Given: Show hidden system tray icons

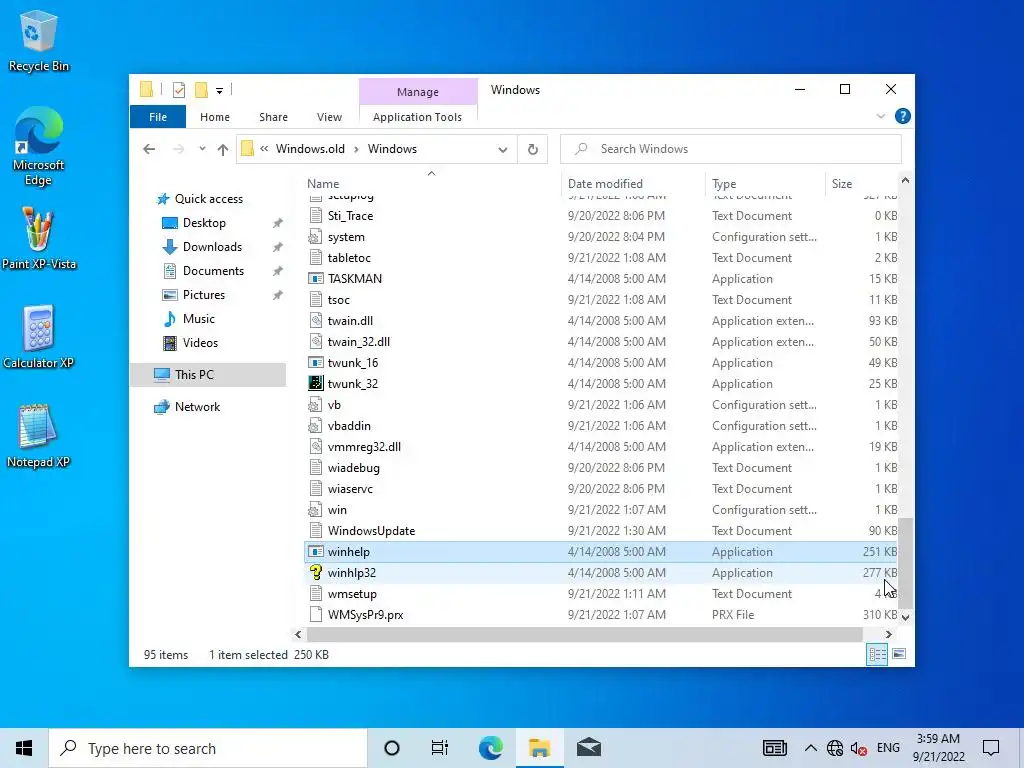Looking at the screenshot, I should point(810,748).
